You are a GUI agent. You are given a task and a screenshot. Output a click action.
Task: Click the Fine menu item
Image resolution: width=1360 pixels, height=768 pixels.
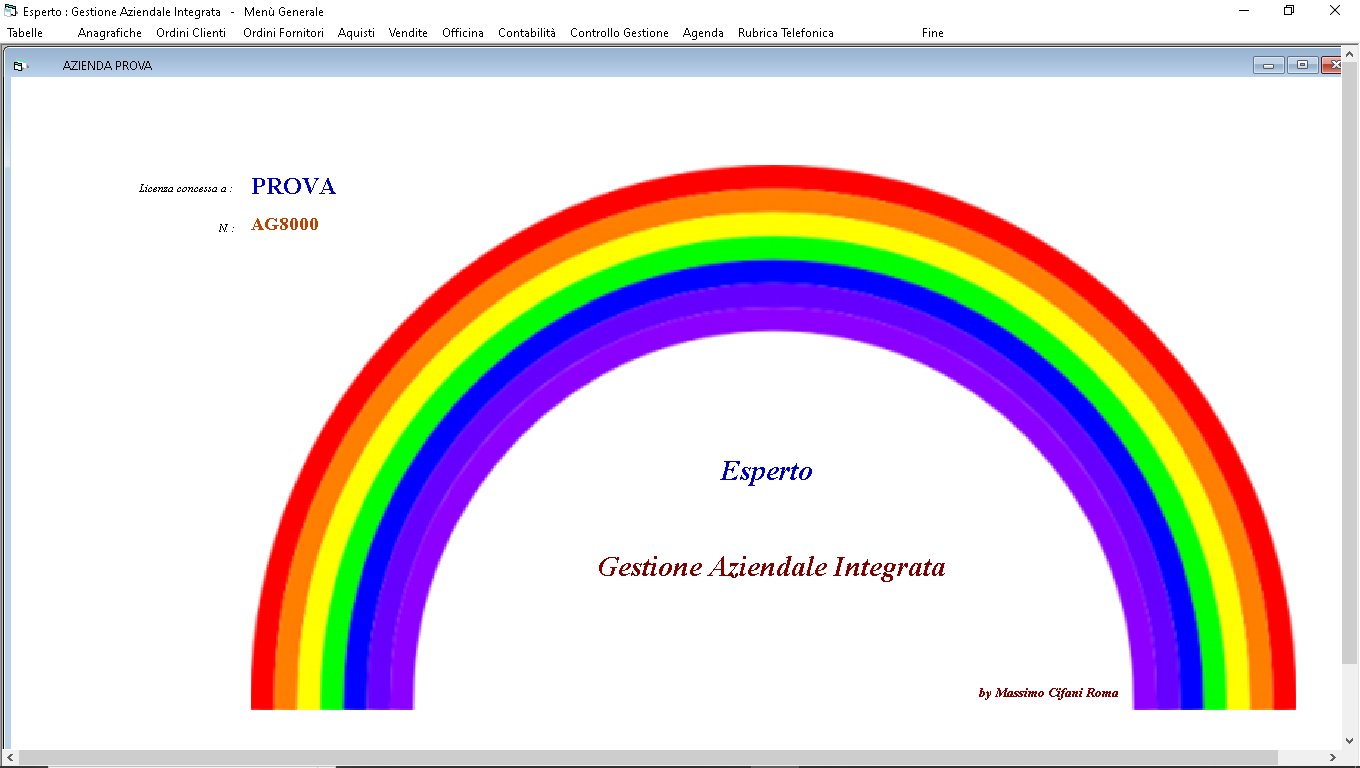[x=932, y=33]
